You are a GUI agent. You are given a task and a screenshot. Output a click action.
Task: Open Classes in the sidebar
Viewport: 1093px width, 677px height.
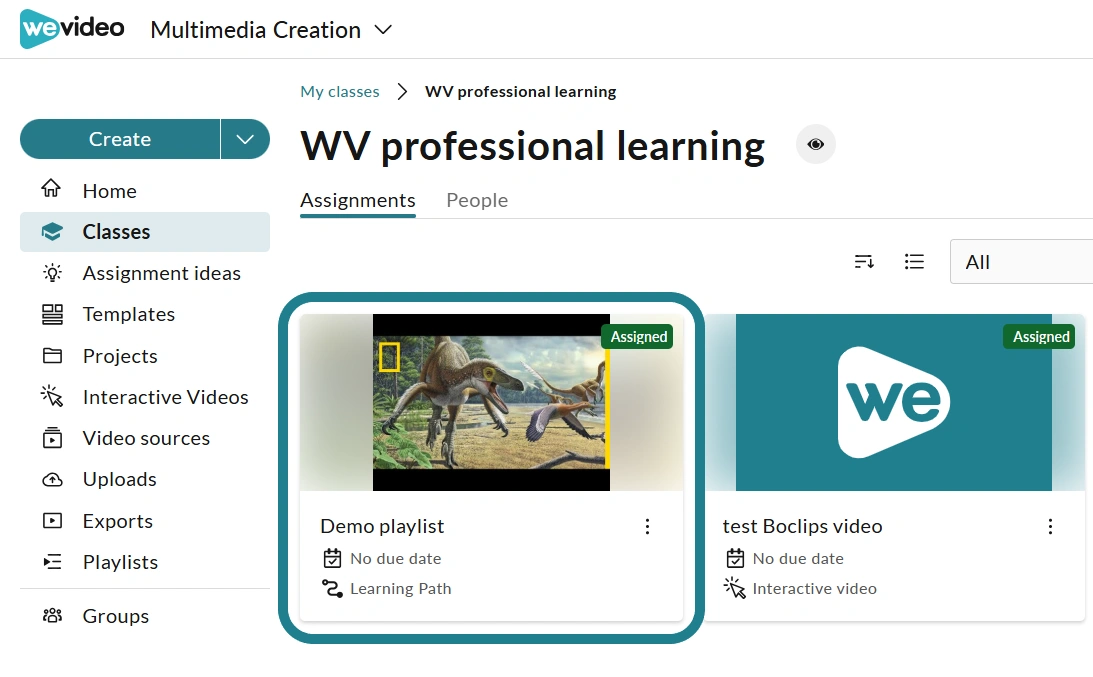(145, 231)
